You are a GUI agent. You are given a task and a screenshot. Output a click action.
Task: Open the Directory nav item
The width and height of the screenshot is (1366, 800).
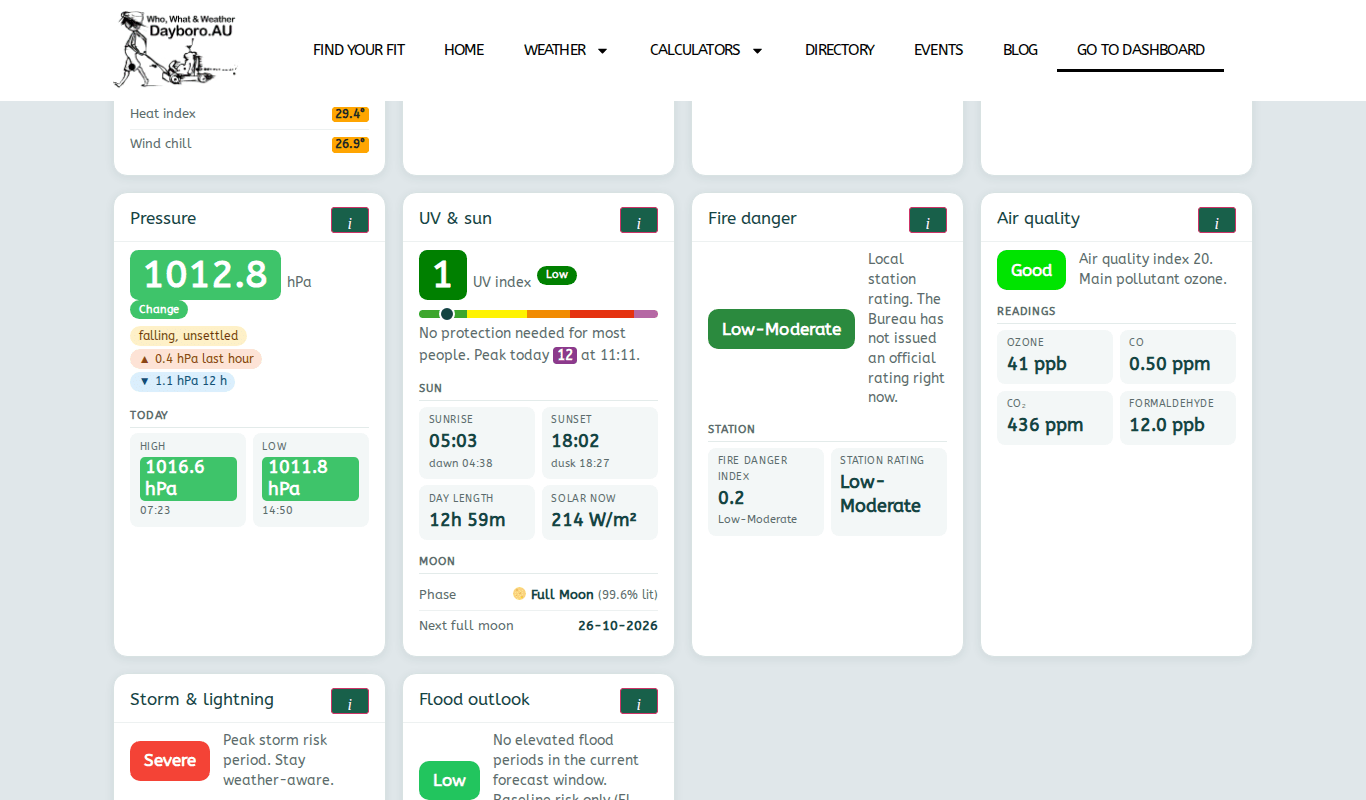pyautogui.click(x=840, y=50)
